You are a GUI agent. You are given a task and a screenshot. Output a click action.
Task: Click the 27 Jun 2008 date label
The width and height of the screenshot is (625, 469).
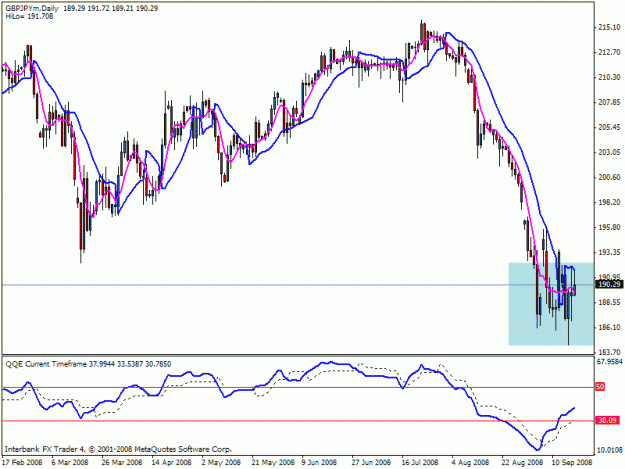coord(371,462)
